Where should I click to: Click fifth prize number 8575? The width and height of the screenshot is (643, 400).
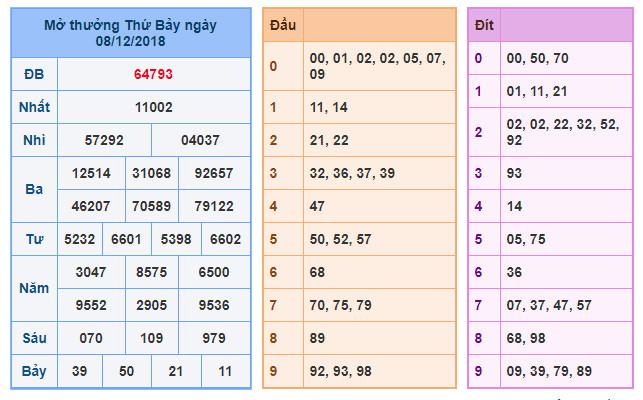(153, 272)
